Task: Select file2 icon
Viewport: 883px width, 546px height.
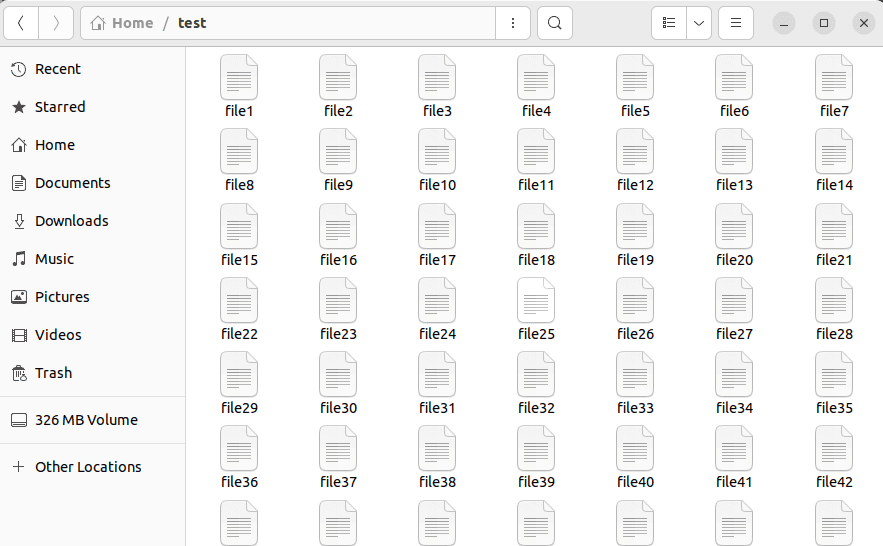Action: click(x=338, y=77)
